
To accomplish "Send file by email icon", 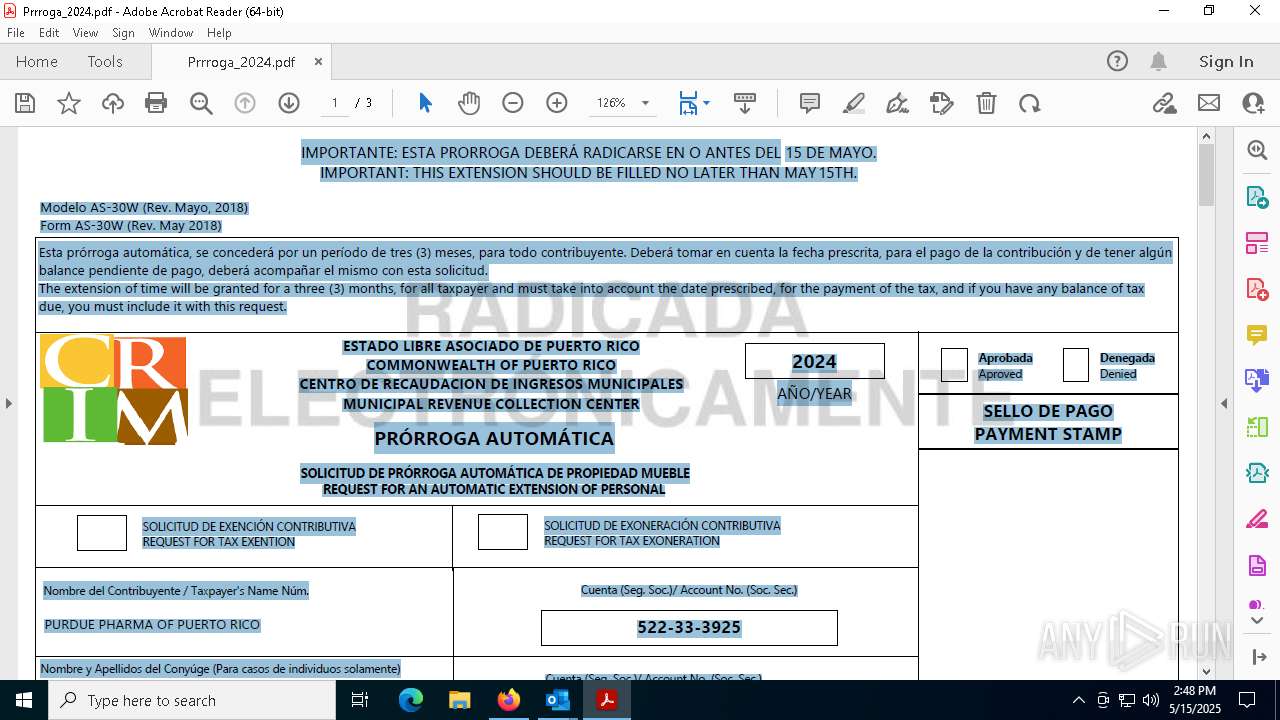I will [x=1209, y=103].
